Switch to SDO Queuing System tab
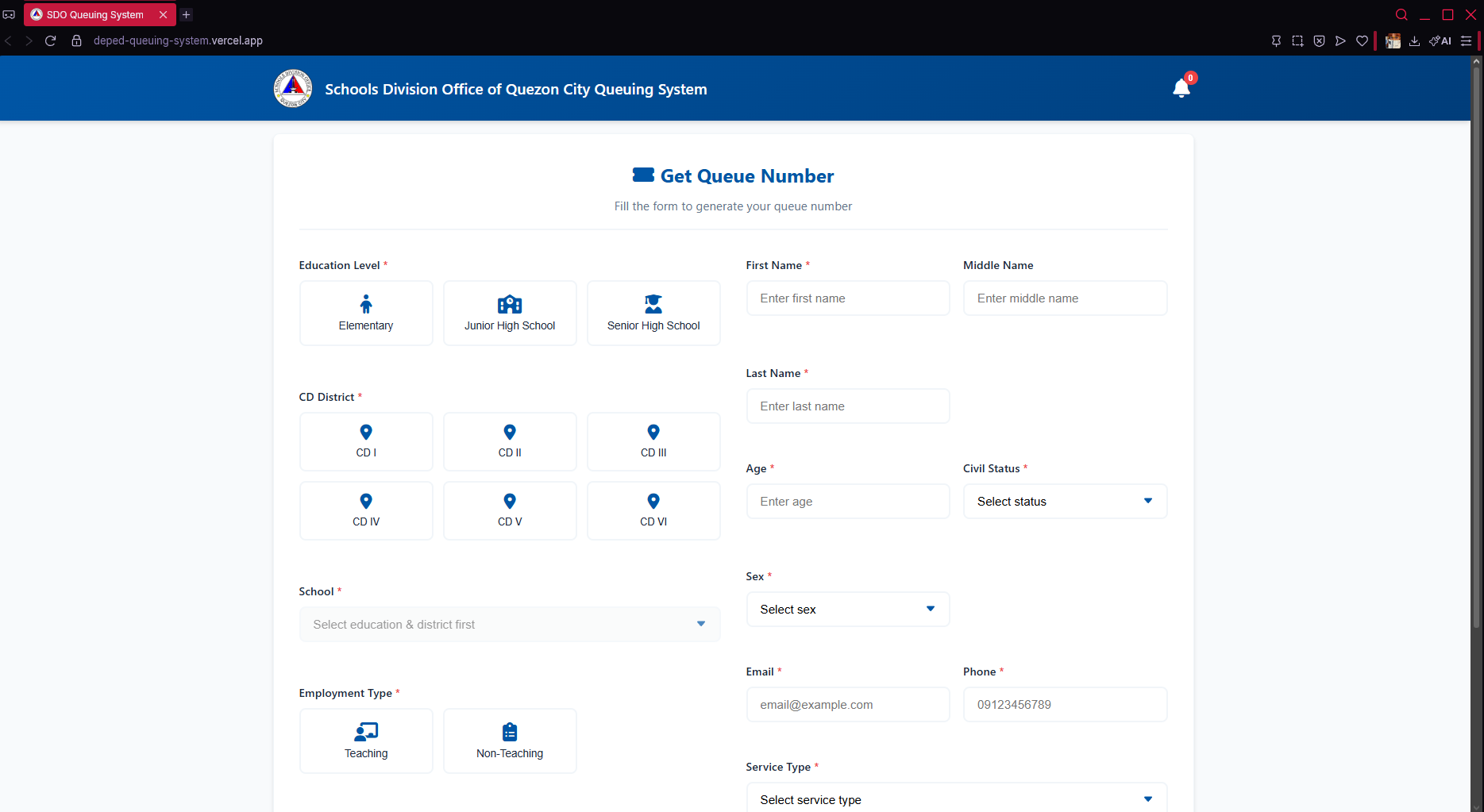The image size is (1484, 812). [x=94, y=14]
